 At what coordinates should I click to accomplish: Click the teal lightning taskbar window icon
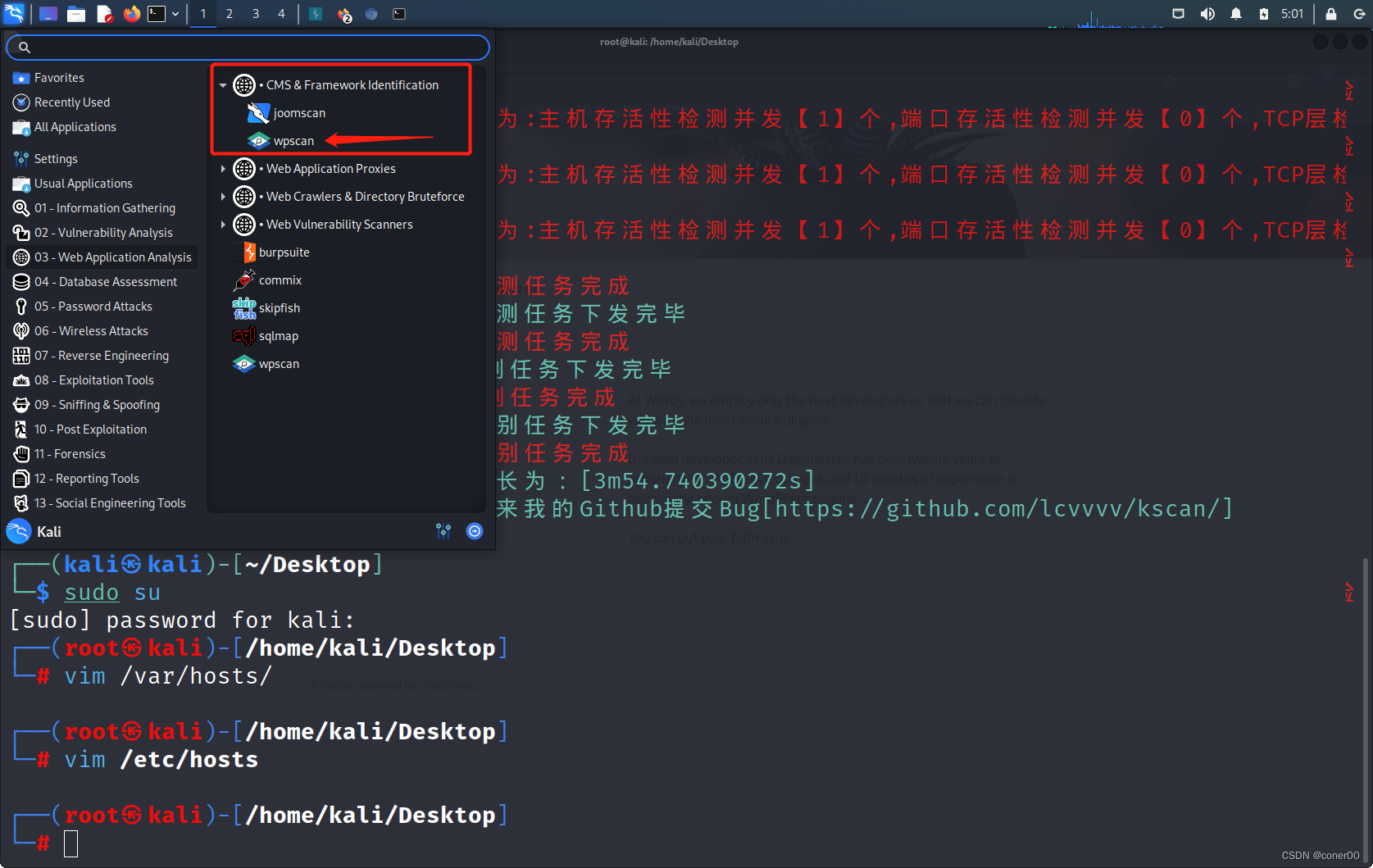[x=316, y=14]
